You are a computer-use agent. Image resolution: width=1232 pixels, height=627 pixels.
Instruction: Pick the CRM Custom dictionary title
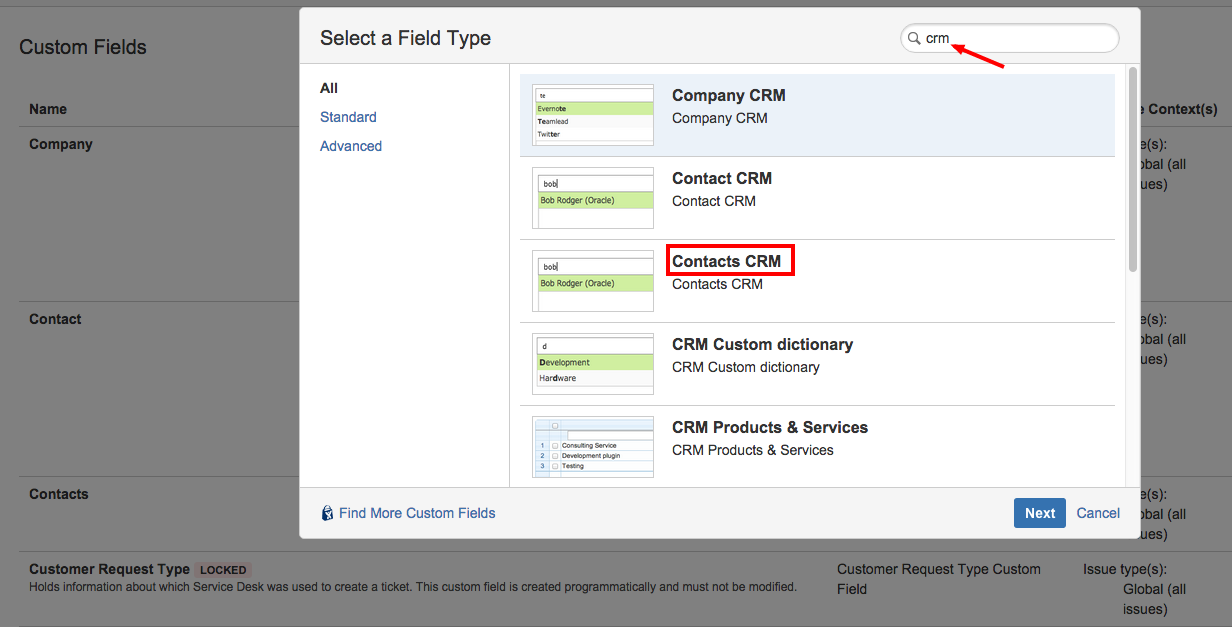coord(762,345)
